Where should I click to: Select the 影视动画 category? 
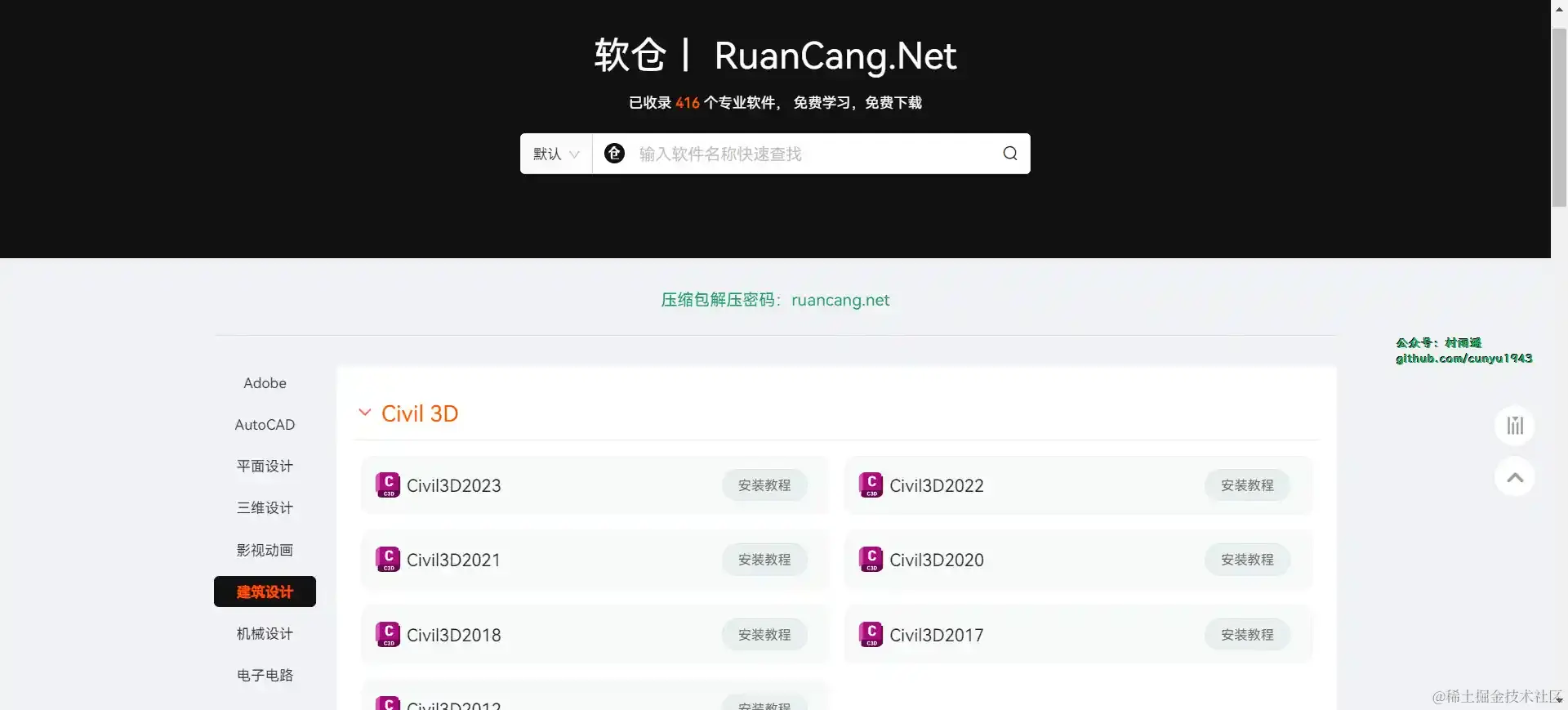265,550
